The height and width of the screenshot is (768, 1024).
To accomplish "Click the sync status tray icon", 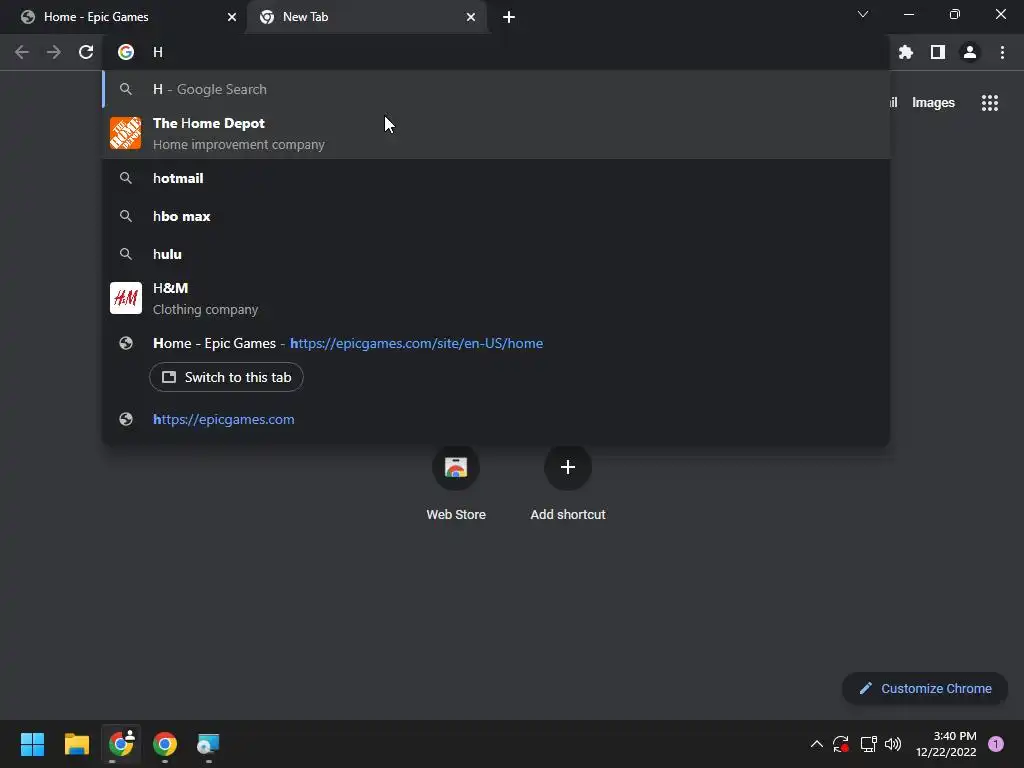I will 841,744.
